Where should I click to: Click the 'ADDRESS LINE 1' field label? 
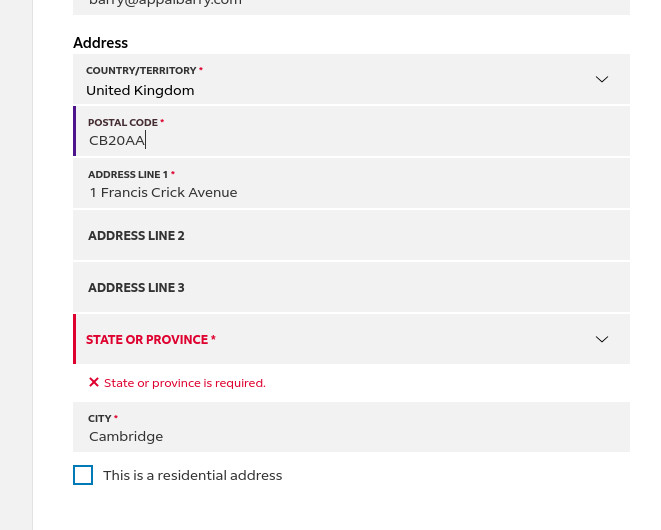pyautogui.click(x=128, y=174)
